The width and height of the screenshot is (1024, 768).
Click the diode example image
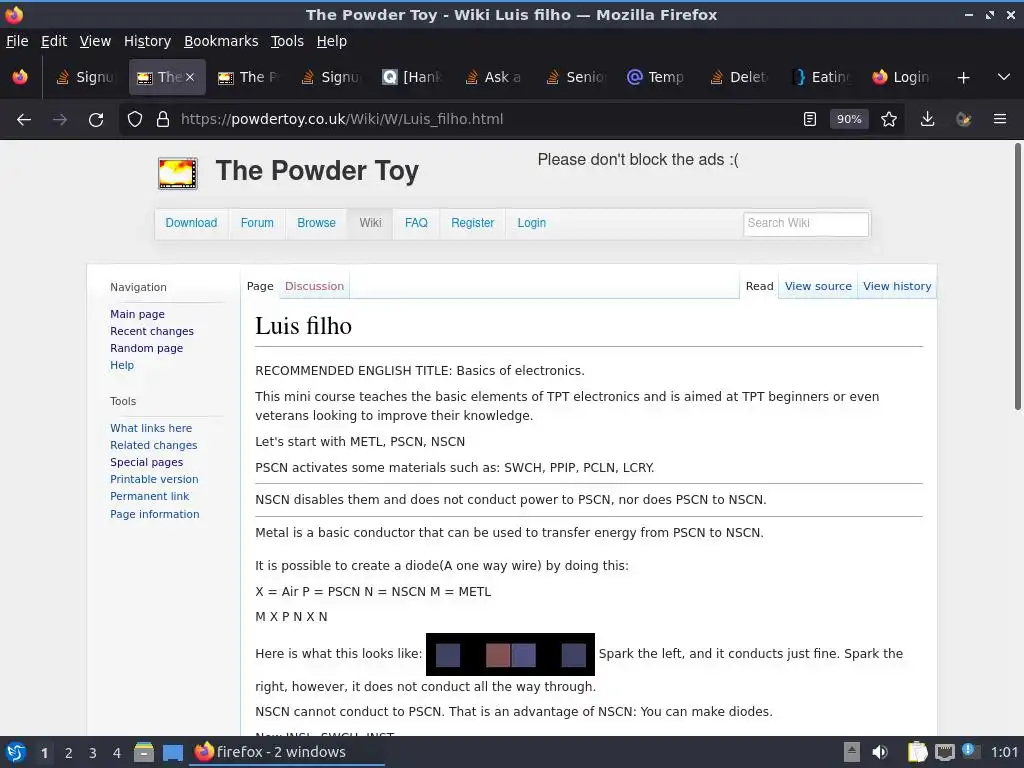(x=510, y=654)
